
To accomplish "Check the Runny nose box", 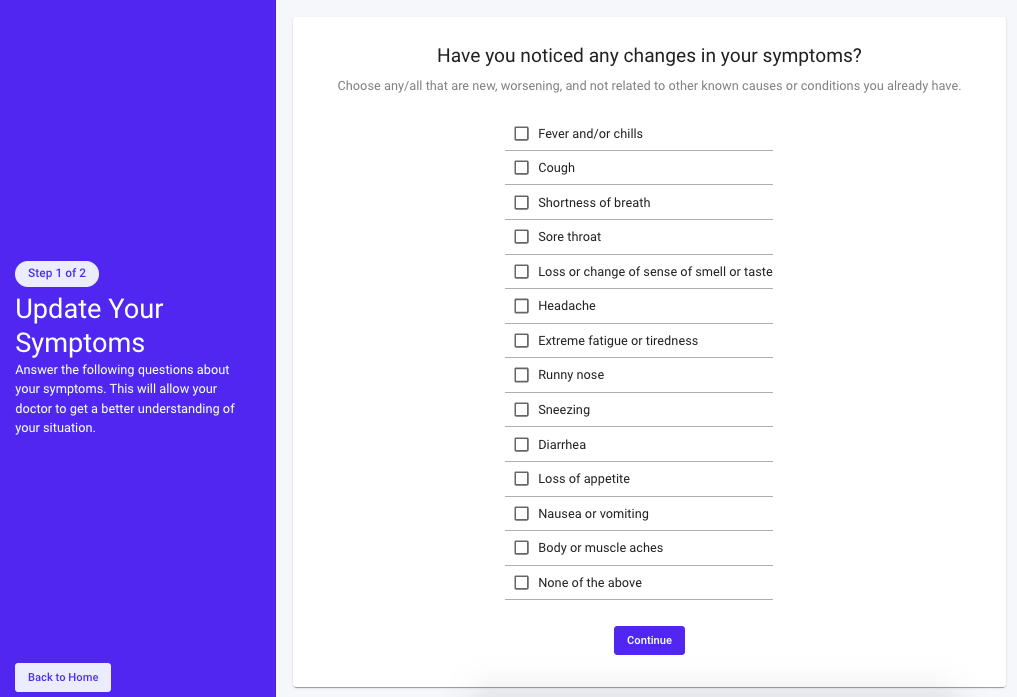I will tap(521, 375).
